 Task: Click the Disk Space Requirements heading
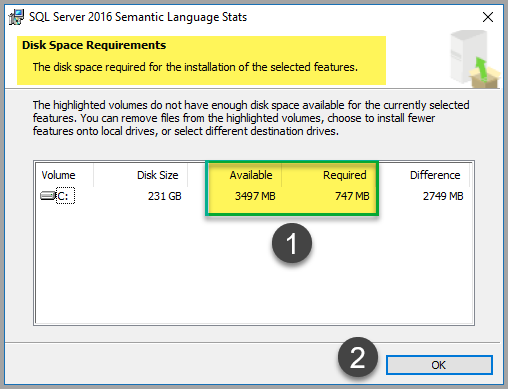[94, 45]
